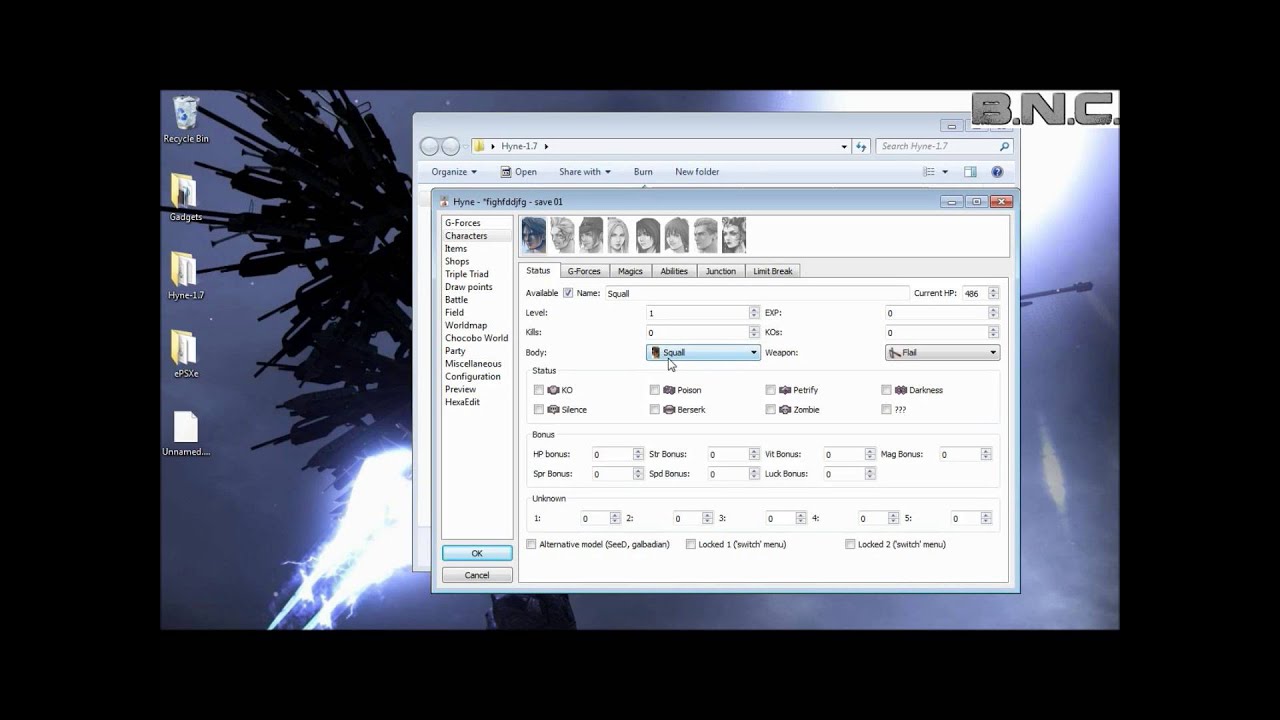Click the Hyne window title icon

[x=445, y=201]
